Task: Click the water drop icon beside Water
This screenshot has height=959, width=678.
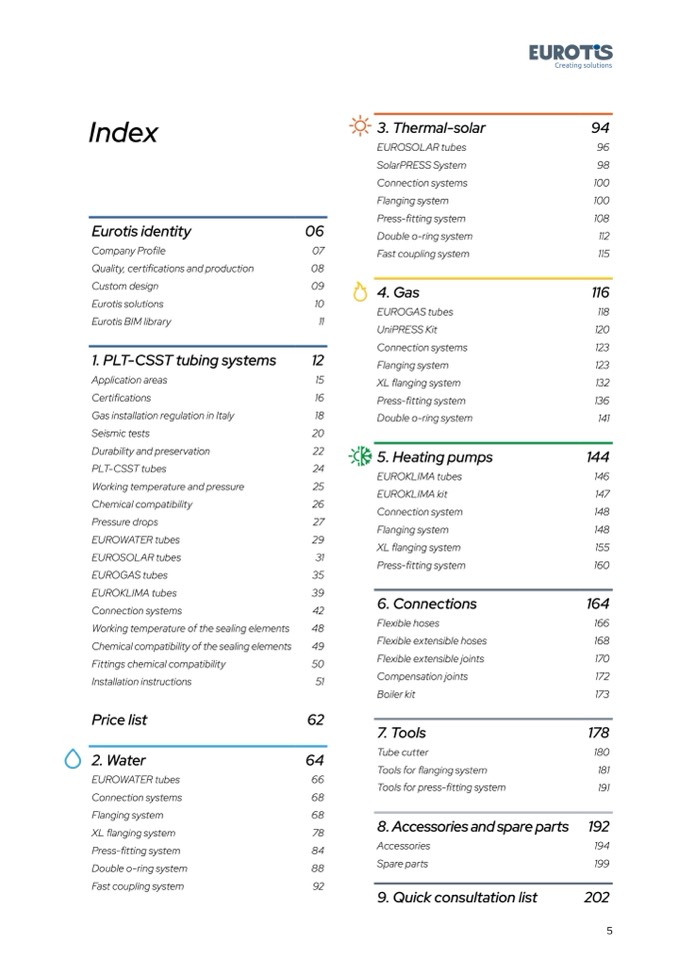Action: [x=72, y=760]
